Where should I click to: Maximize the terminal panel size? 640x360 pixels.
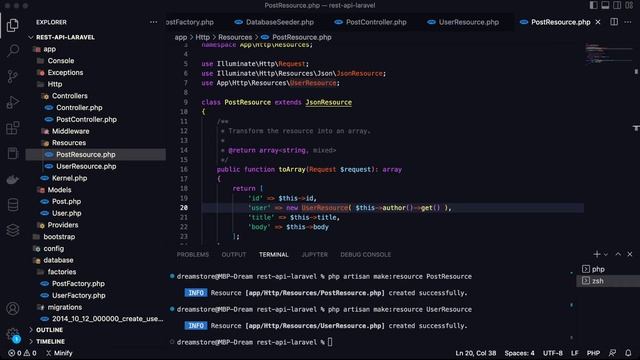point(618,254)
